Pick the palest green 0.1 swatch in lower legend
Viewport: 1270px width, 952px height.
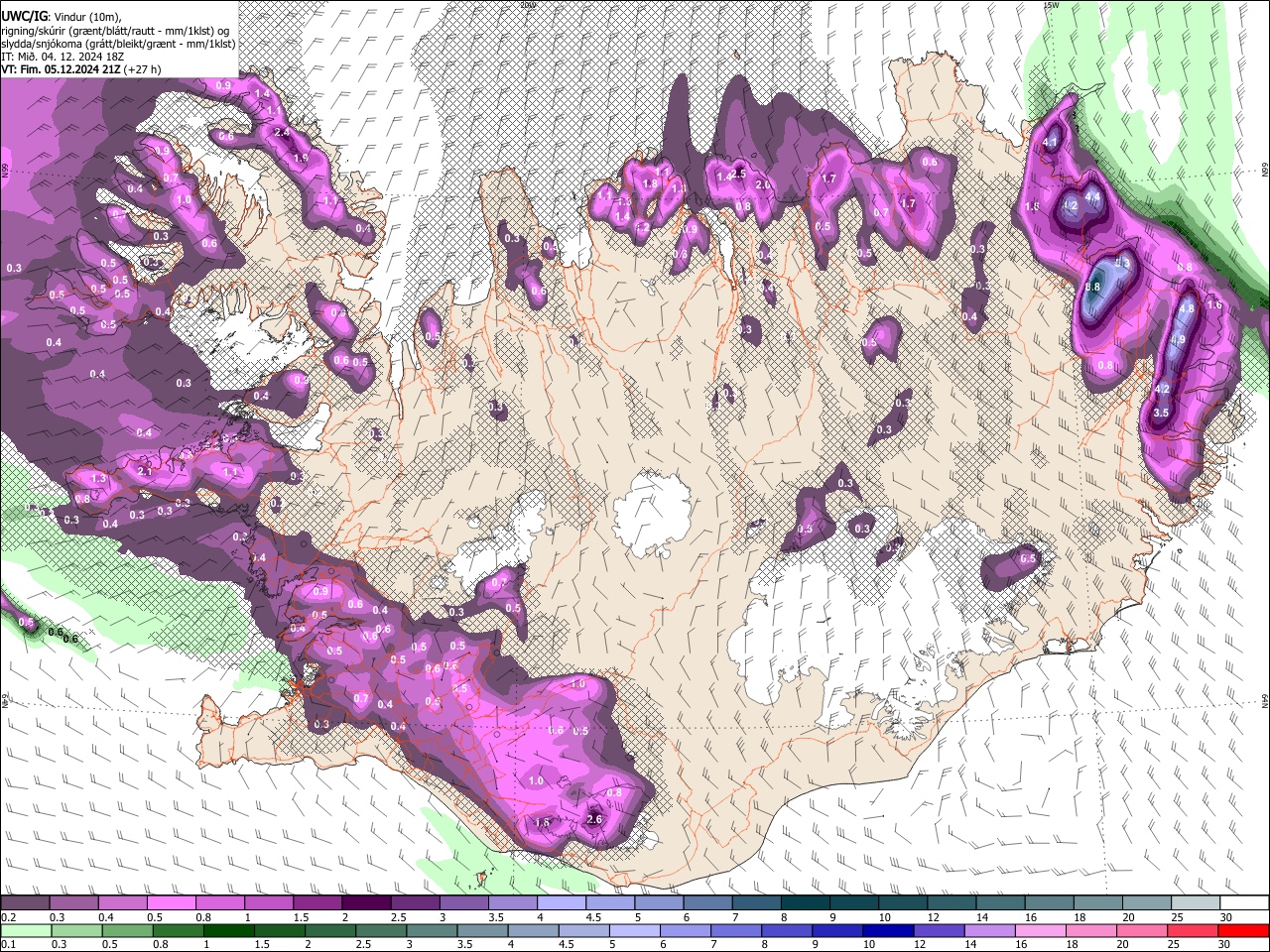tap(24, 930)
